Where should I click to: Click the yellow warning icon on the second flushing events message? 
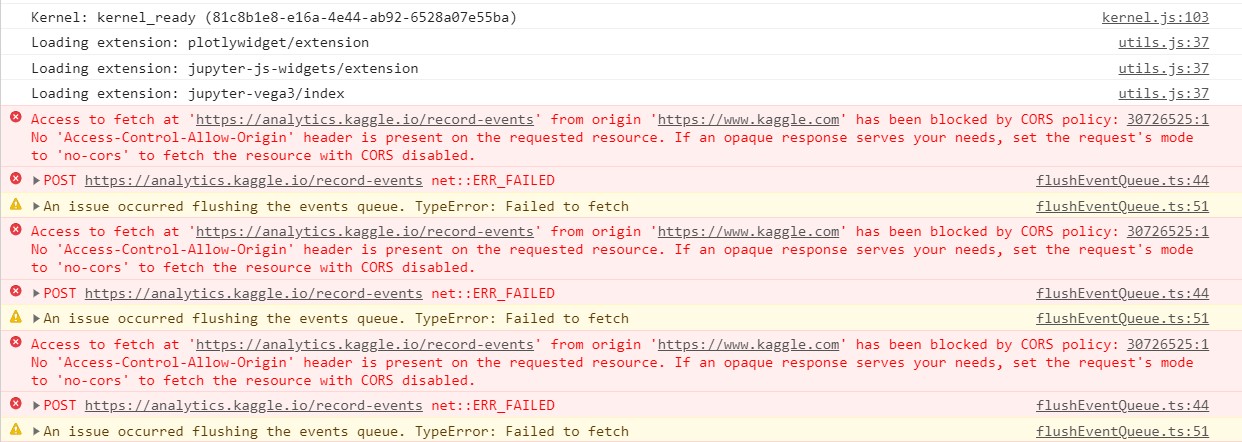(x=15, y=317)
